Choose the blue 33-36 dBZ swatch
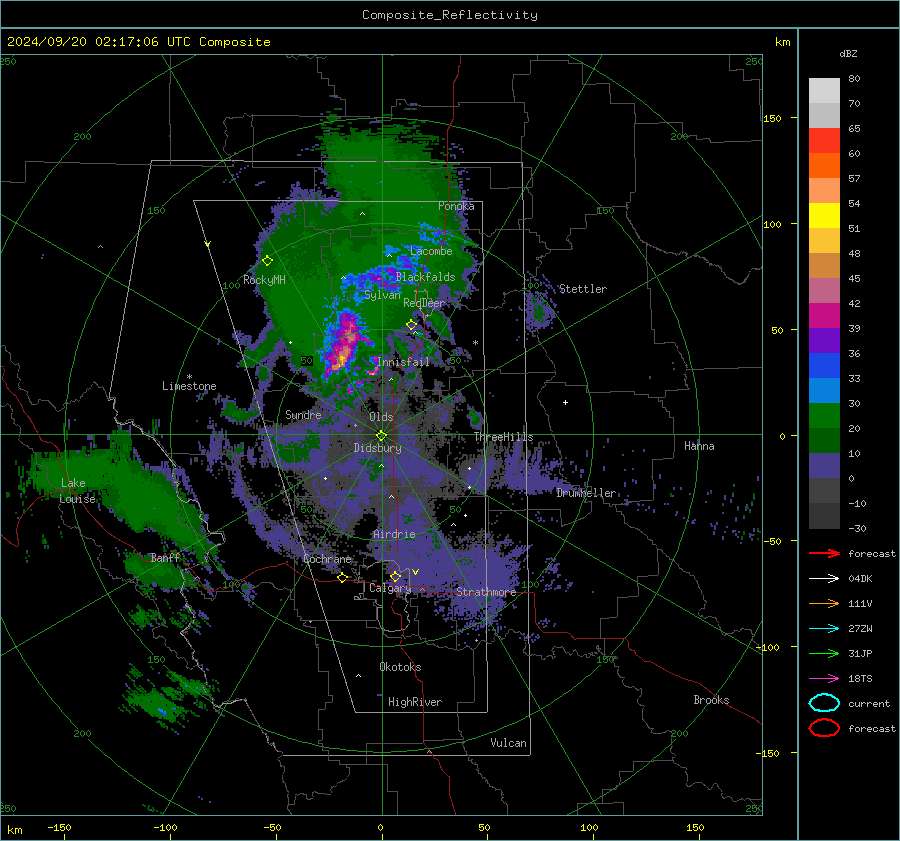The width and height of the screenshot is (900, 841). pos(824,366)
